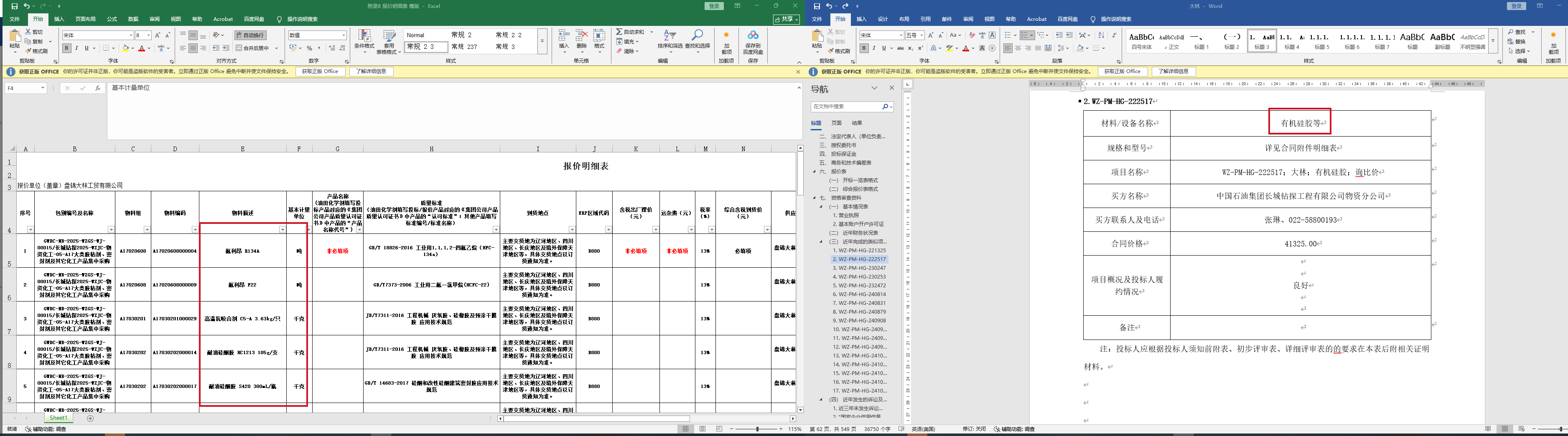
Task: Click 了解详细信息 button in Excel banner
Action: (371, 72)
